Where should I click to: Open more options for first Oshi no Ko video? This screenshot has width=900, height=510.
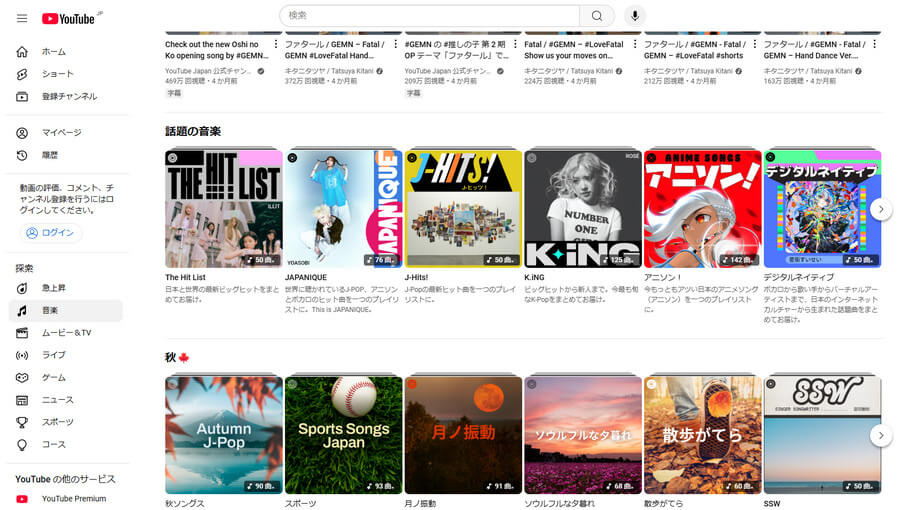pos(276,45)
